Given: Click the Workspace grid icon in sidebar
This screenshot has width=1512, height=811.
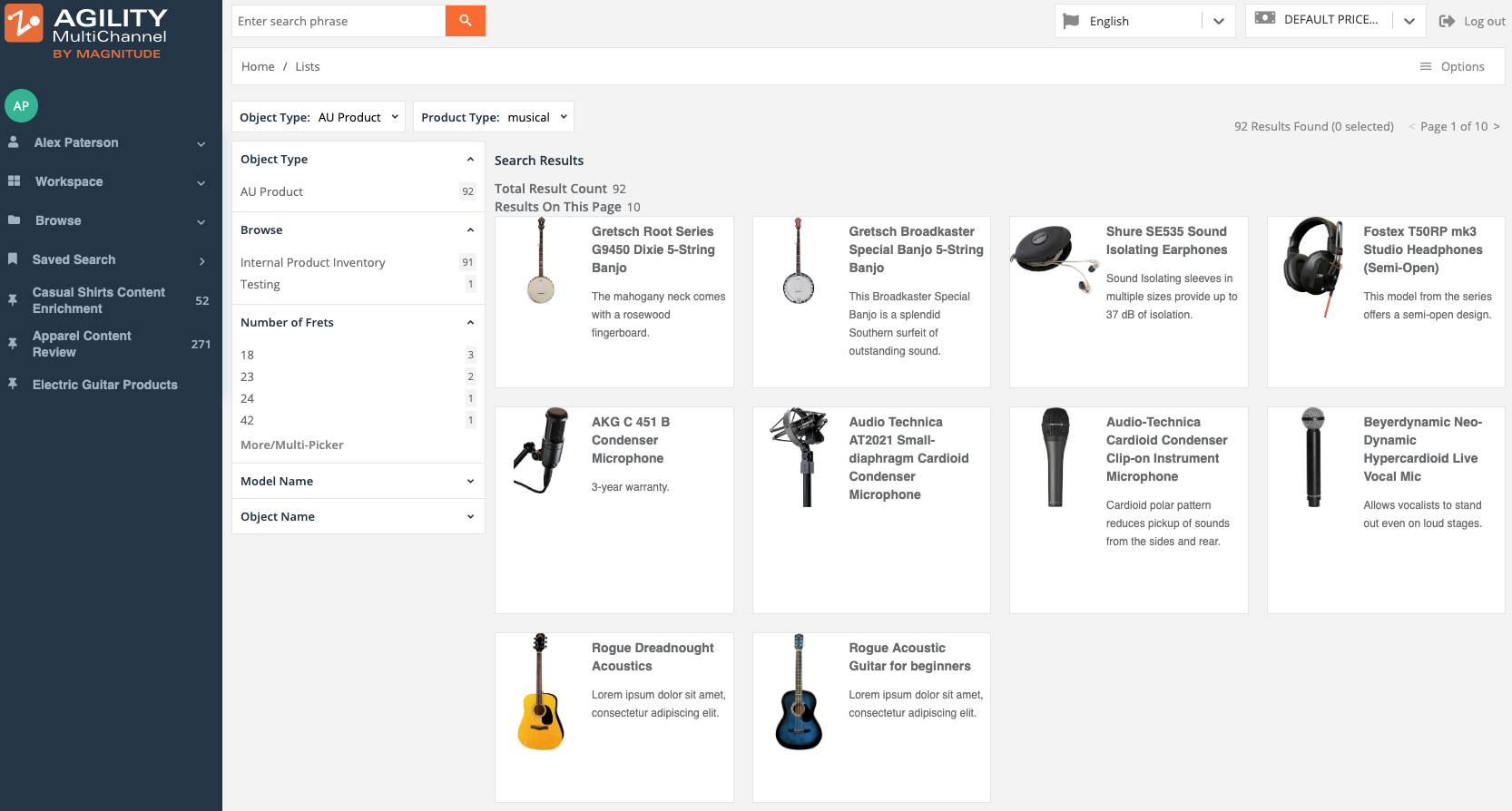Looking at the screenshot, I should [14, 181].
